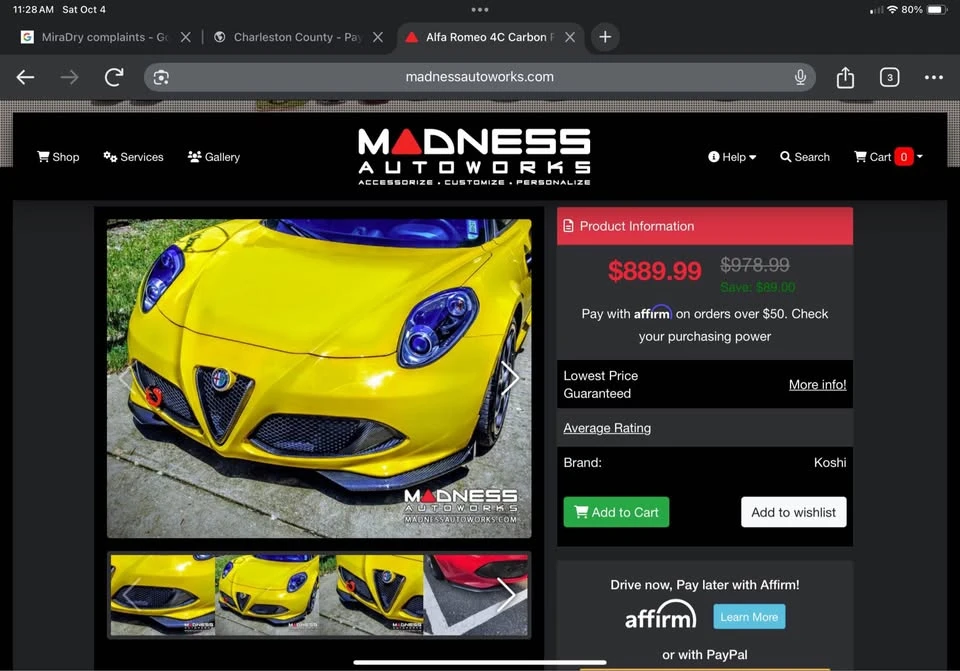Viewport: 960px width, 671px height.
Task: Show previous main product image
Action: click(127, 378)
